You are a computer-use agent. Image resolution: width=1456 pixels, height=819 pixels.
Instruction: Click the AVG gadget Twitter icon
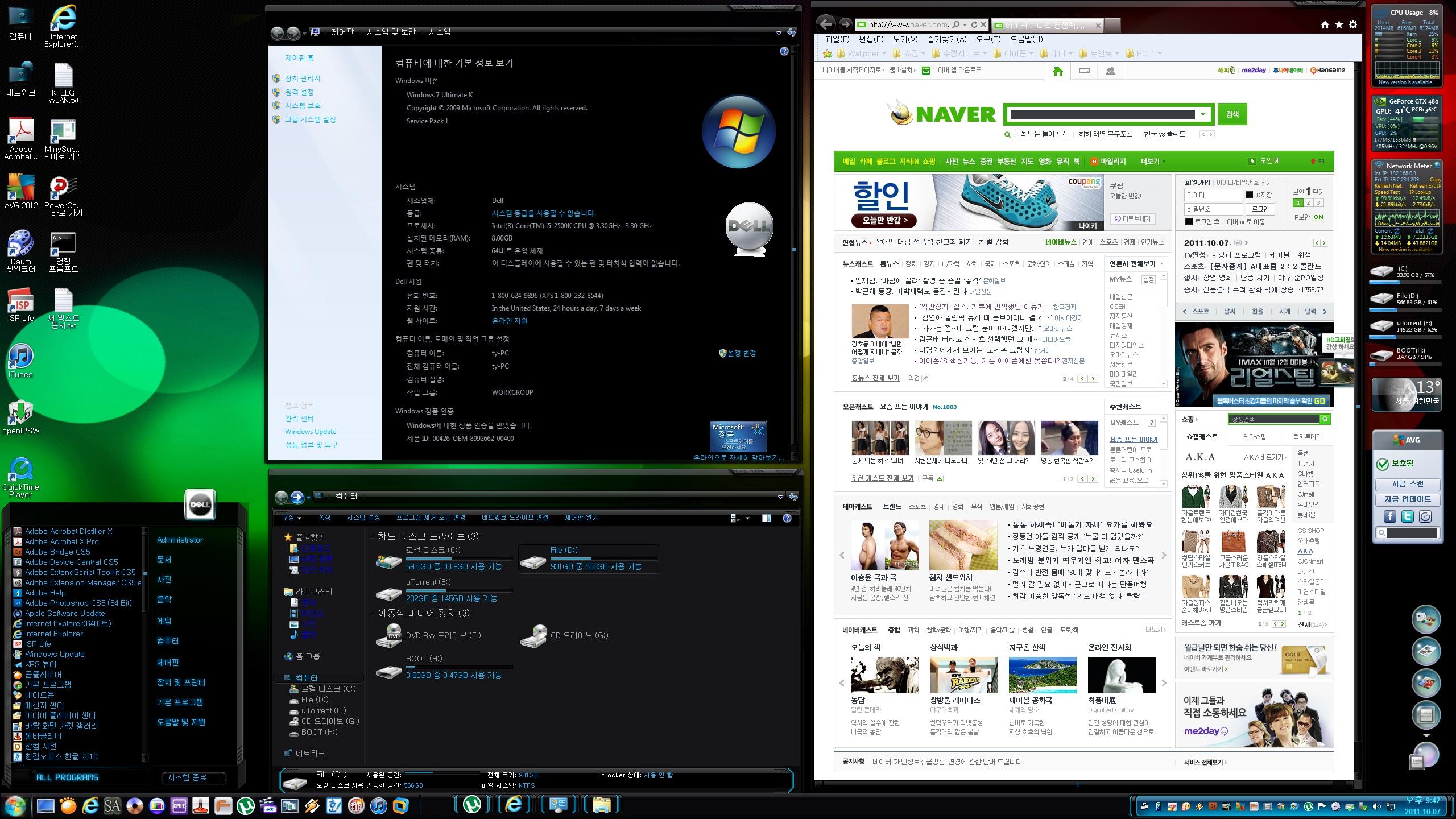pos(1408,516)
